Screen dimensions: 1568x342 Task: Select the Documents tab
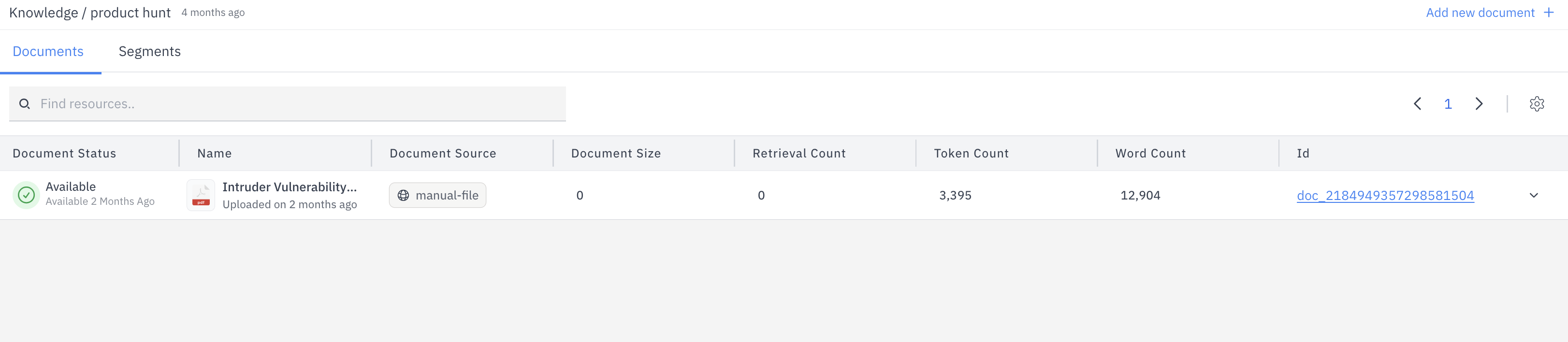48,51
